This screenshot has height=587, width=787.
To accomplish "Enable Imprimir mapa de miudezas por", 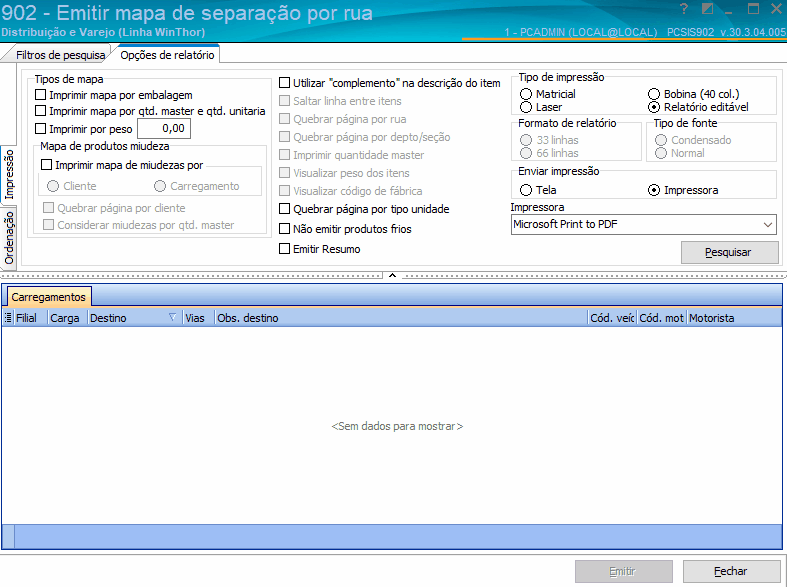I will pyautogui.click(x=47, y=164).
